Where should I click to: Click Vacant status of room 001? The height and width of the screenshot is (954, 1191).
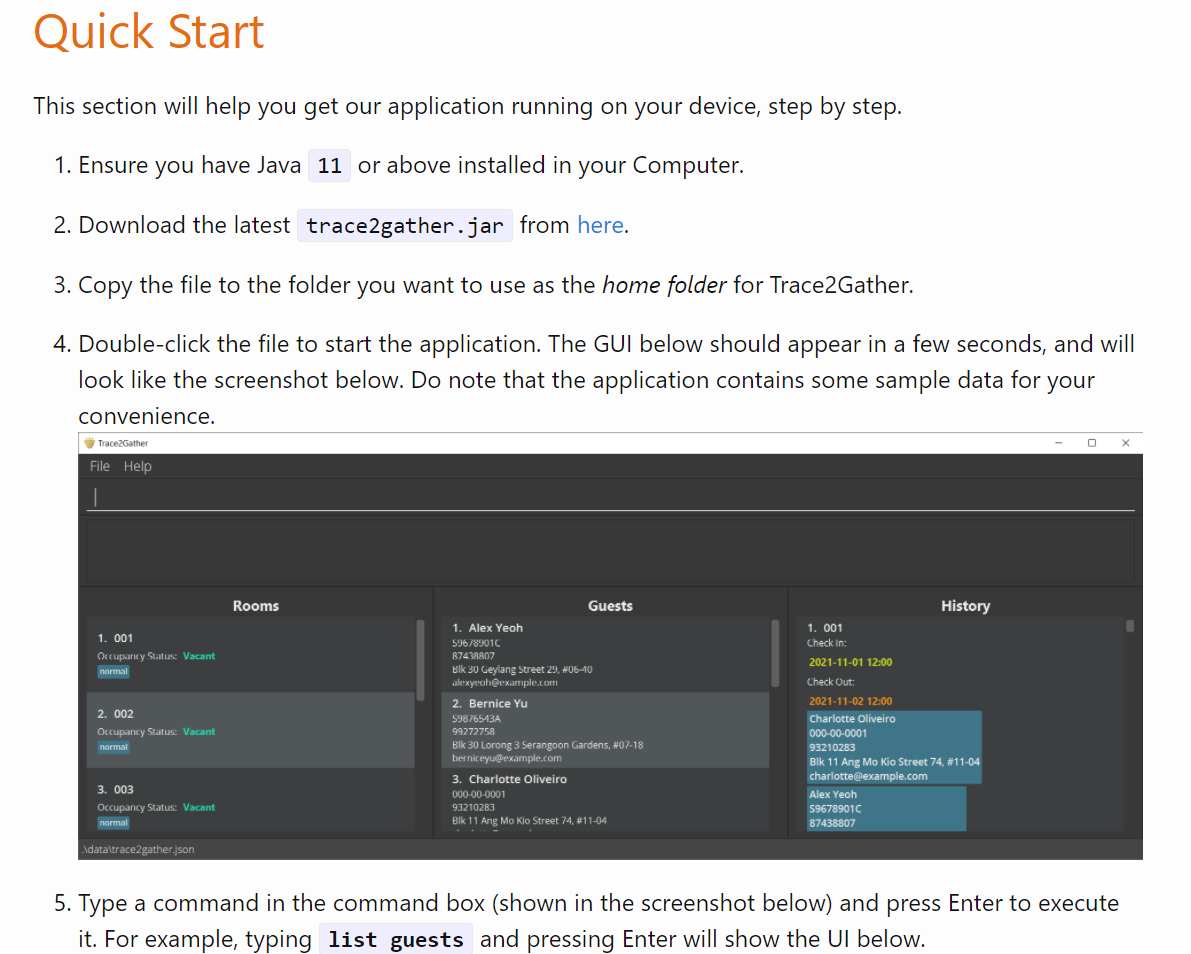click(x=199, y=655)
